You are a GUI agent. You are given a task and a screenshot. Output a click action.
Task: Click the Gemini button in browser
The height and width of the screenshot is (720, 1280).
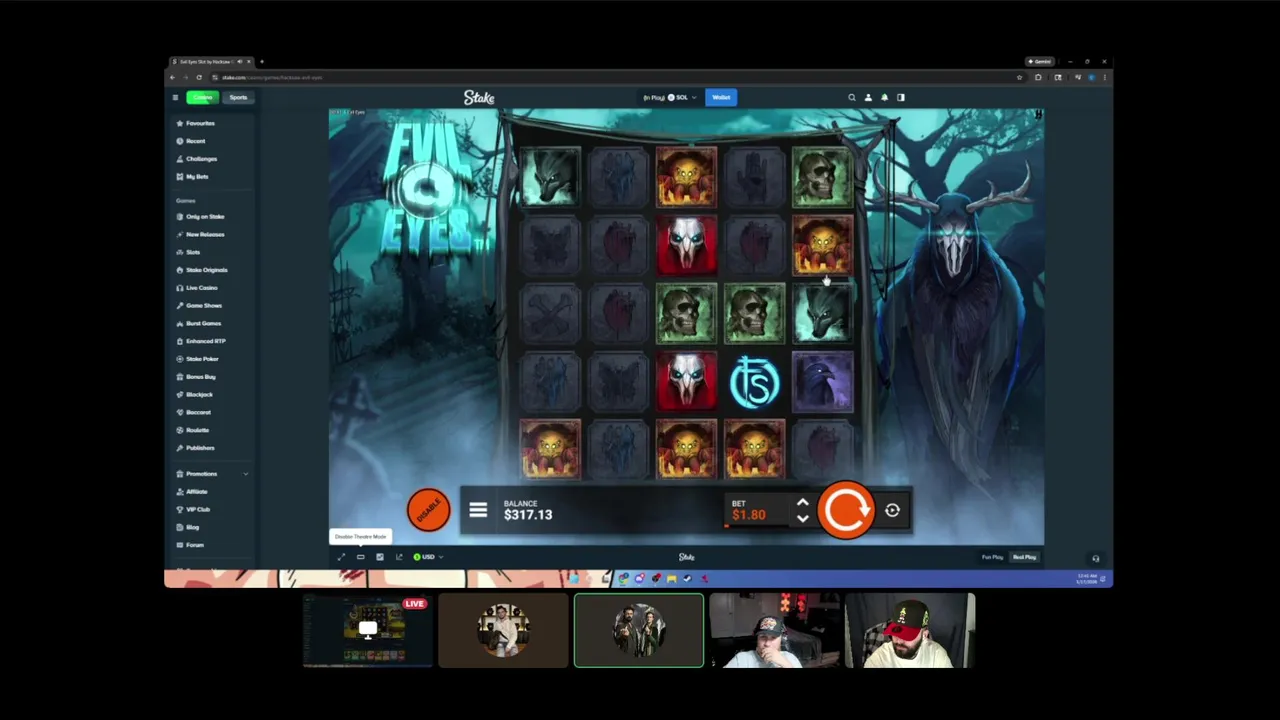click(1040, 62)
